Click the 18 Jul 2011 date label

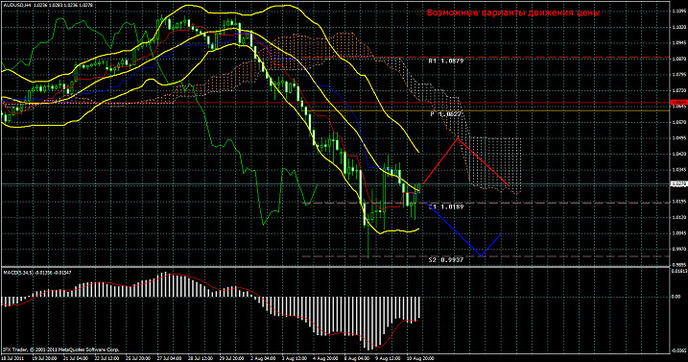click(12, 358)
